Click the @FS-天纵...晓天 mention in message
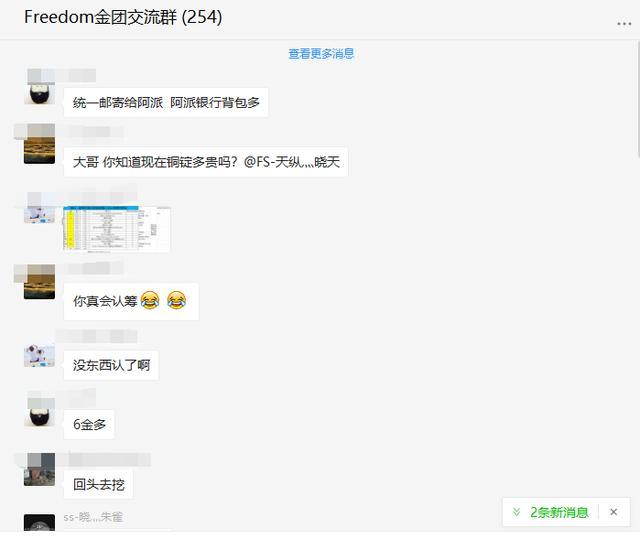 click(x=291, y=162)
